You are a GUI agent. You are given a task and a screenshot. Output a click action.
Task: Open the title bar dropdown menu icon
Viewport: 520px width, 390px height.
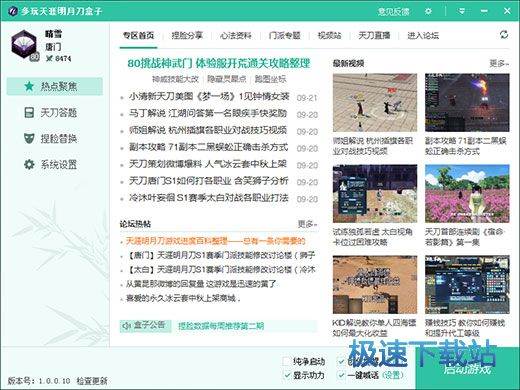coord(462,11)
